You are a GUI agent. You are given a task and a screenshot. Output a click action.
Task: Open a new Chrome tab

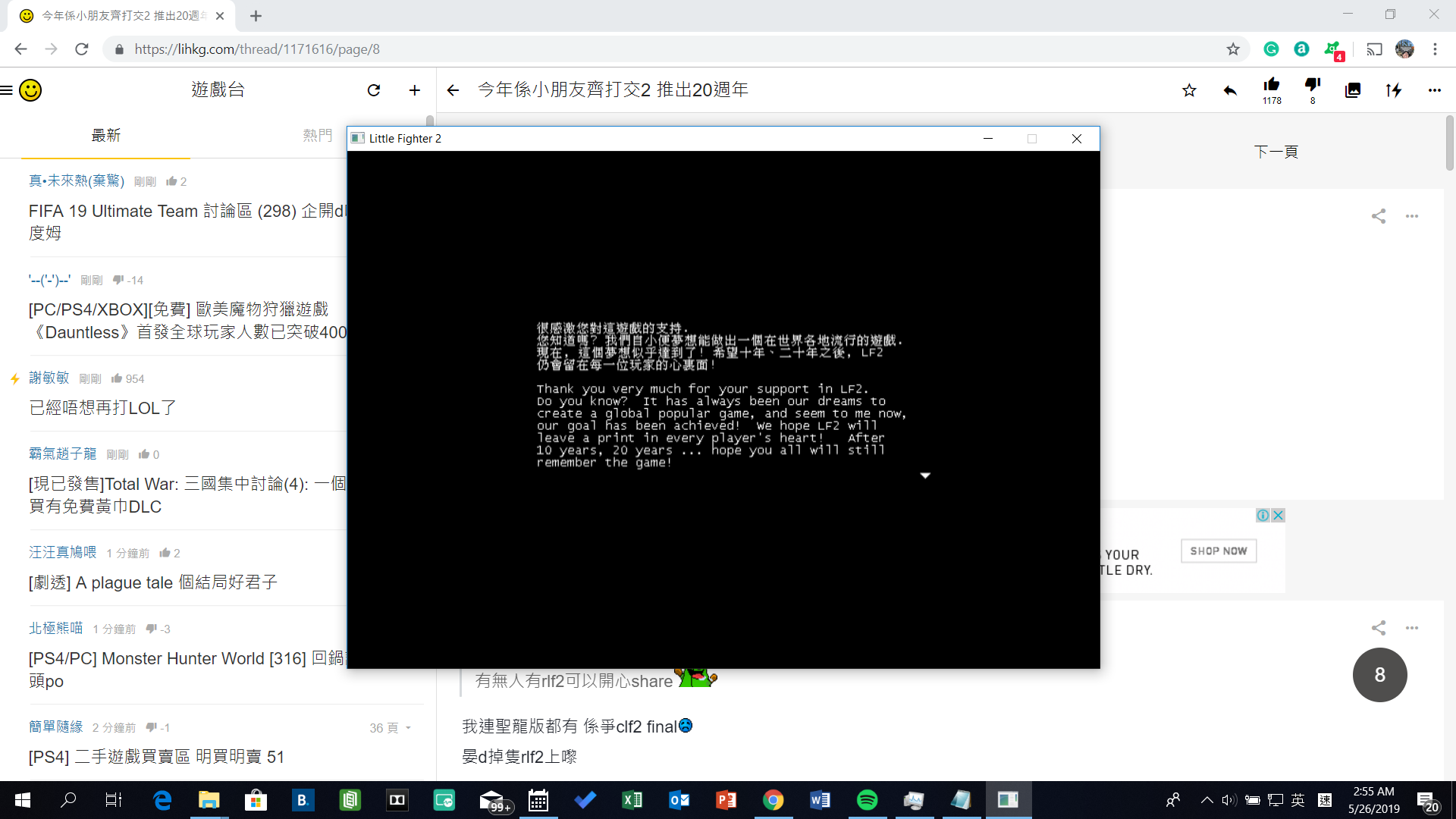click(x=256, y=16)
